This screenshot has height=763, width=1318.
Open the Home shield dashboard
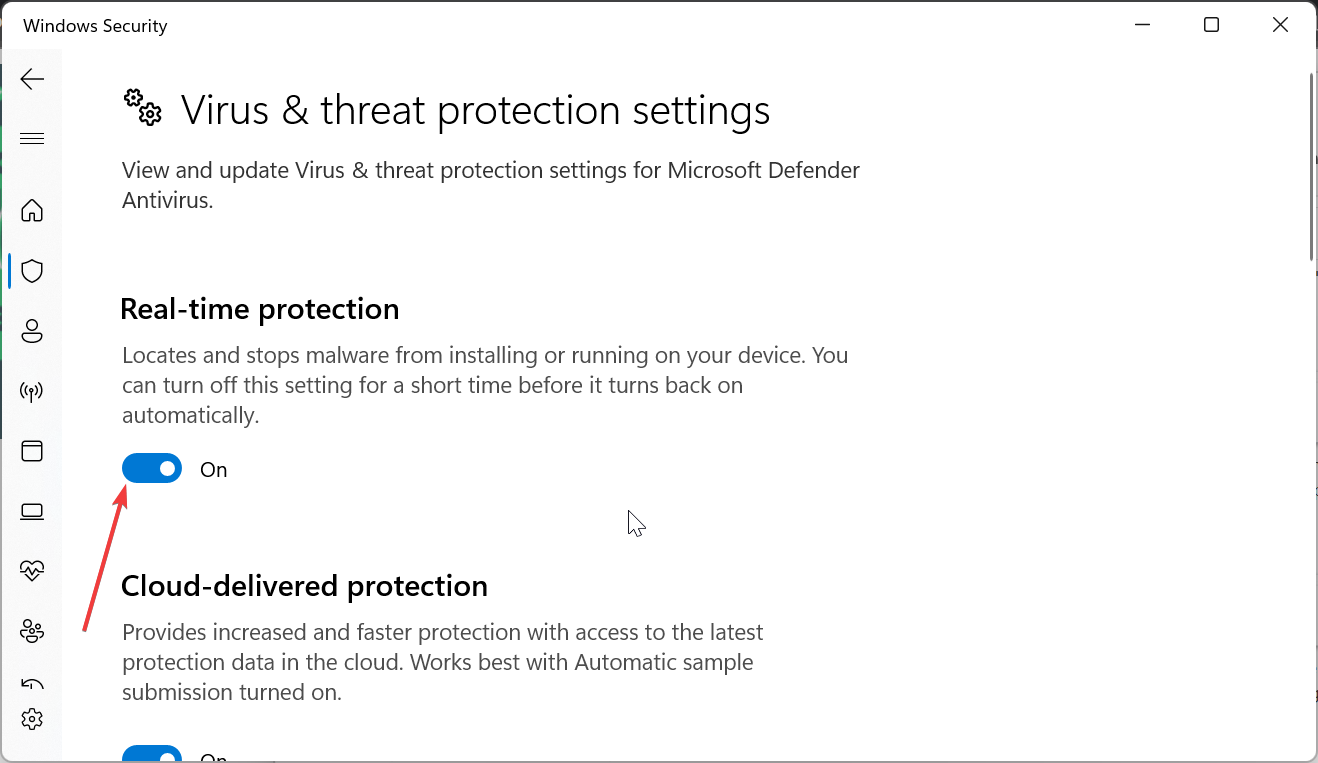click(32, 211)
